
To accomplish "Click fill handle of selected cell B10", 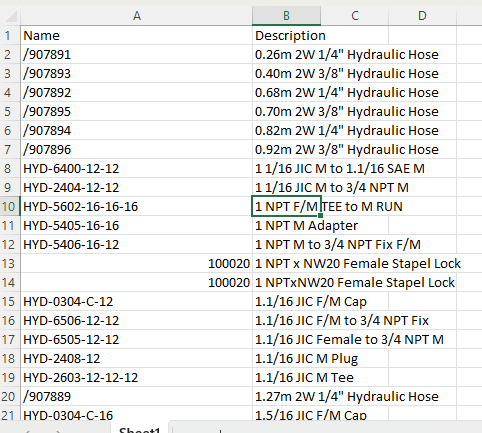I will pos(320,215).
